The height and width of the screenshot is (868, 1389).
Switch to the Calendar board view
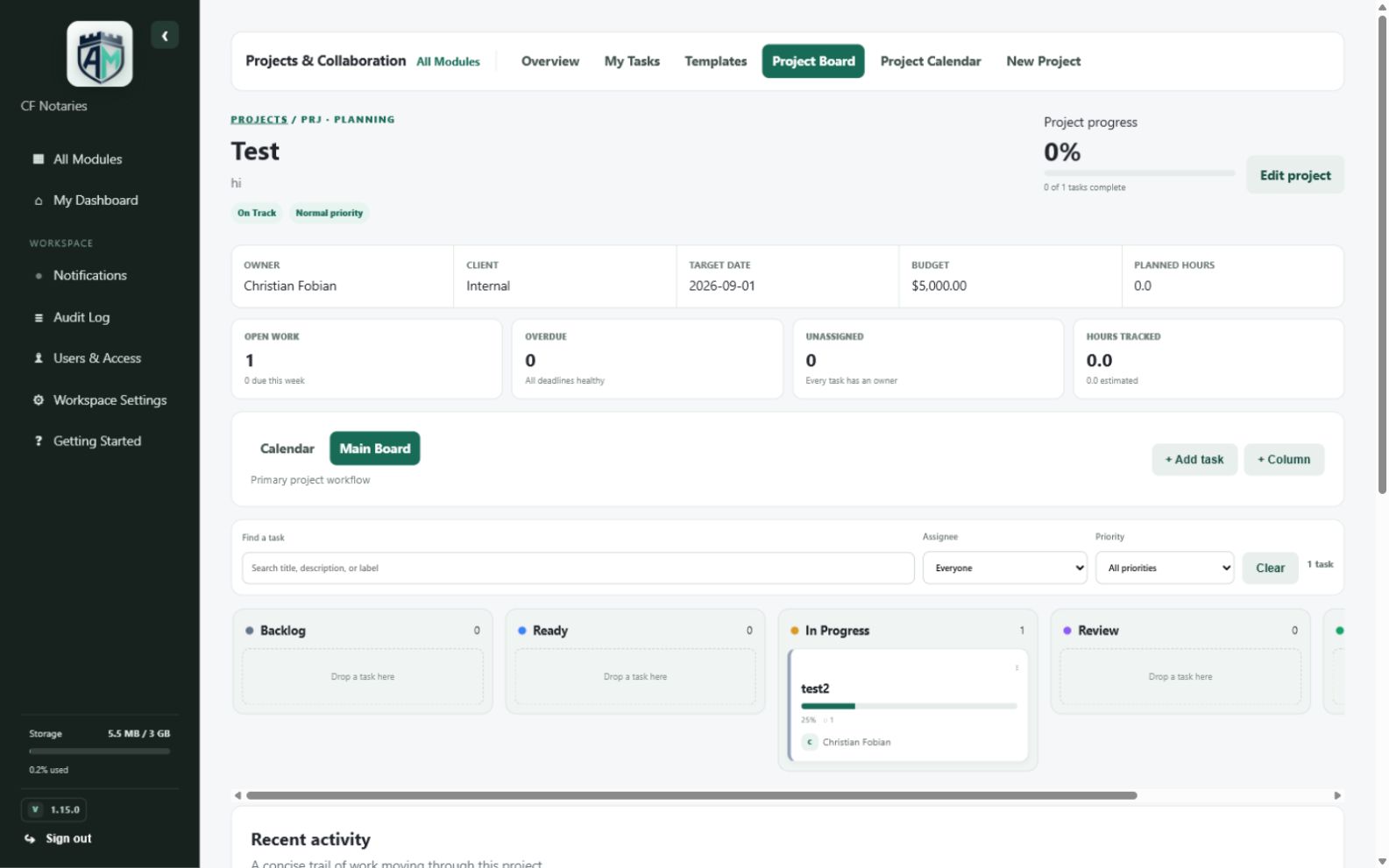pos(287,449)
